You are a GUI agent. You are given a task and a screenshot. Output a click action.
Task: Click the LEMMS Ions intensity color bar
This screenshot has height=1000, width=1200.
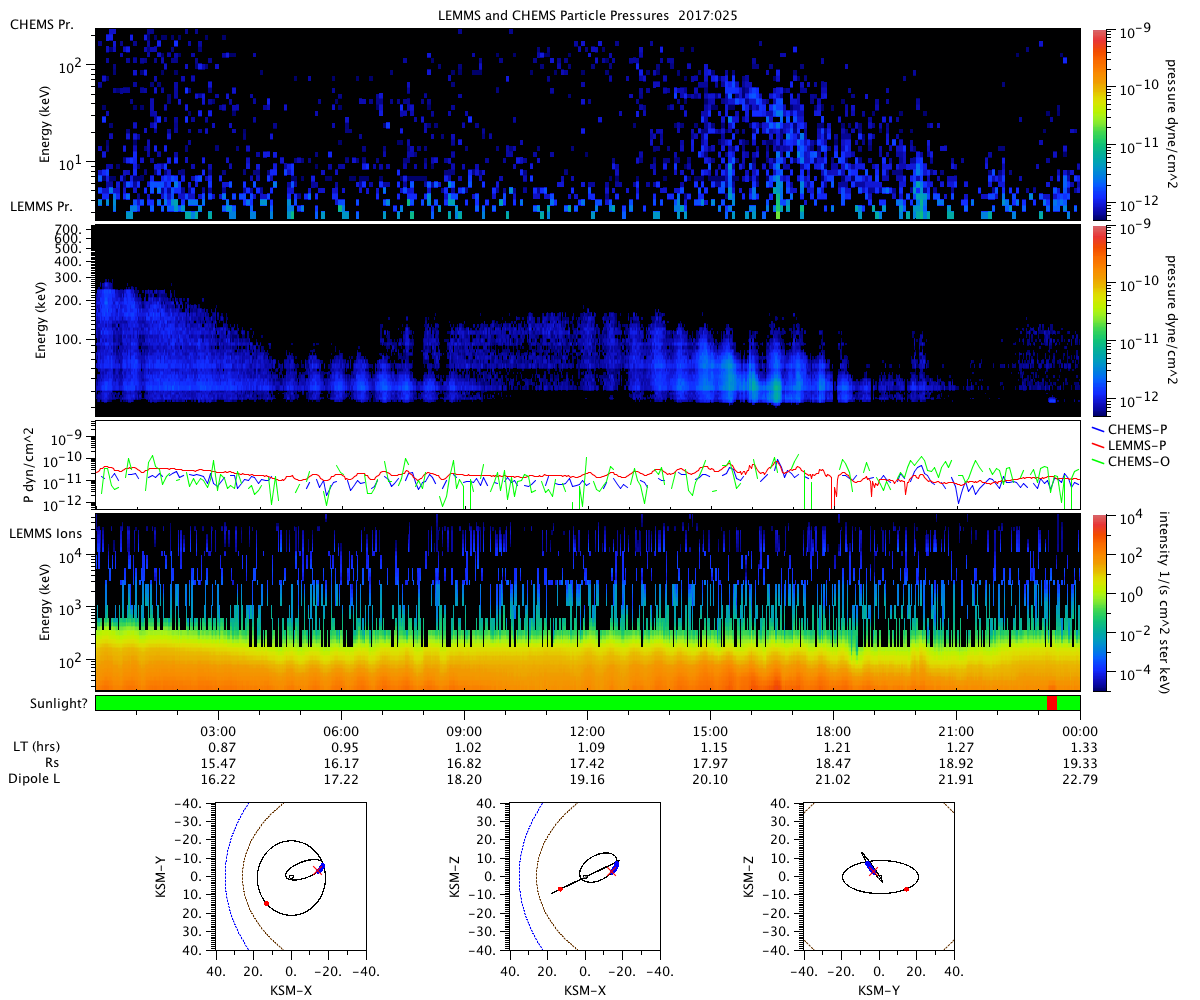coord(1098,601)
